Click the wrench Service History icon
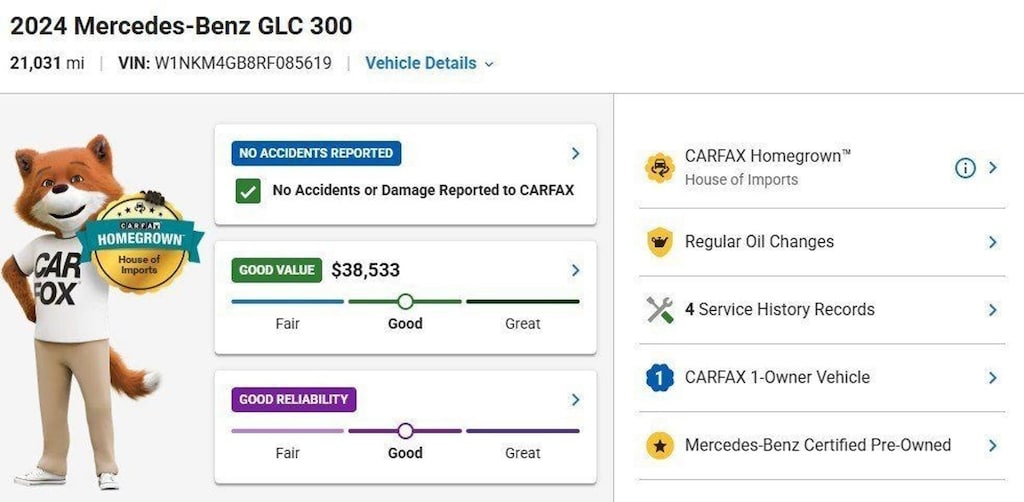Image resolution: width=1024 pixels, height=502 pixels. (x=660, y=309)
